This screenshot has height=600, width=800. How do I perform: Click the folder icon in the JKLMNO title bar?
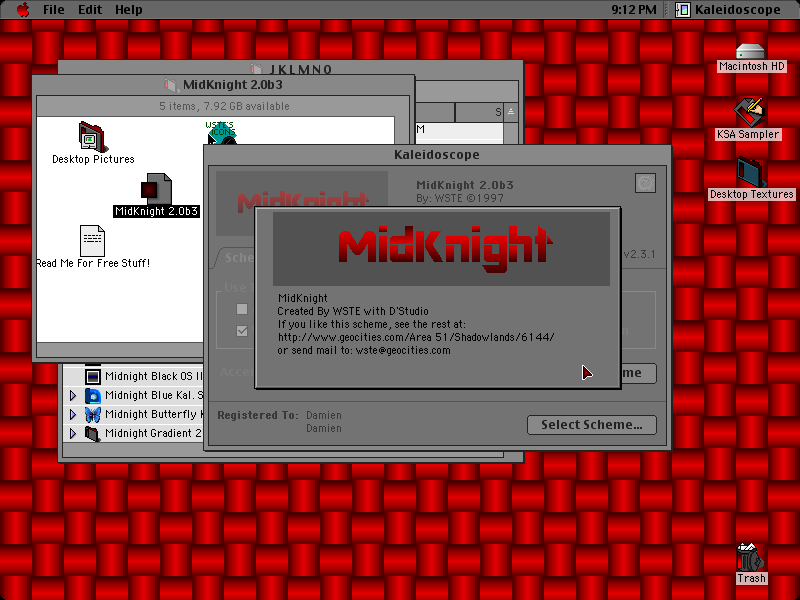pos(257,69)
